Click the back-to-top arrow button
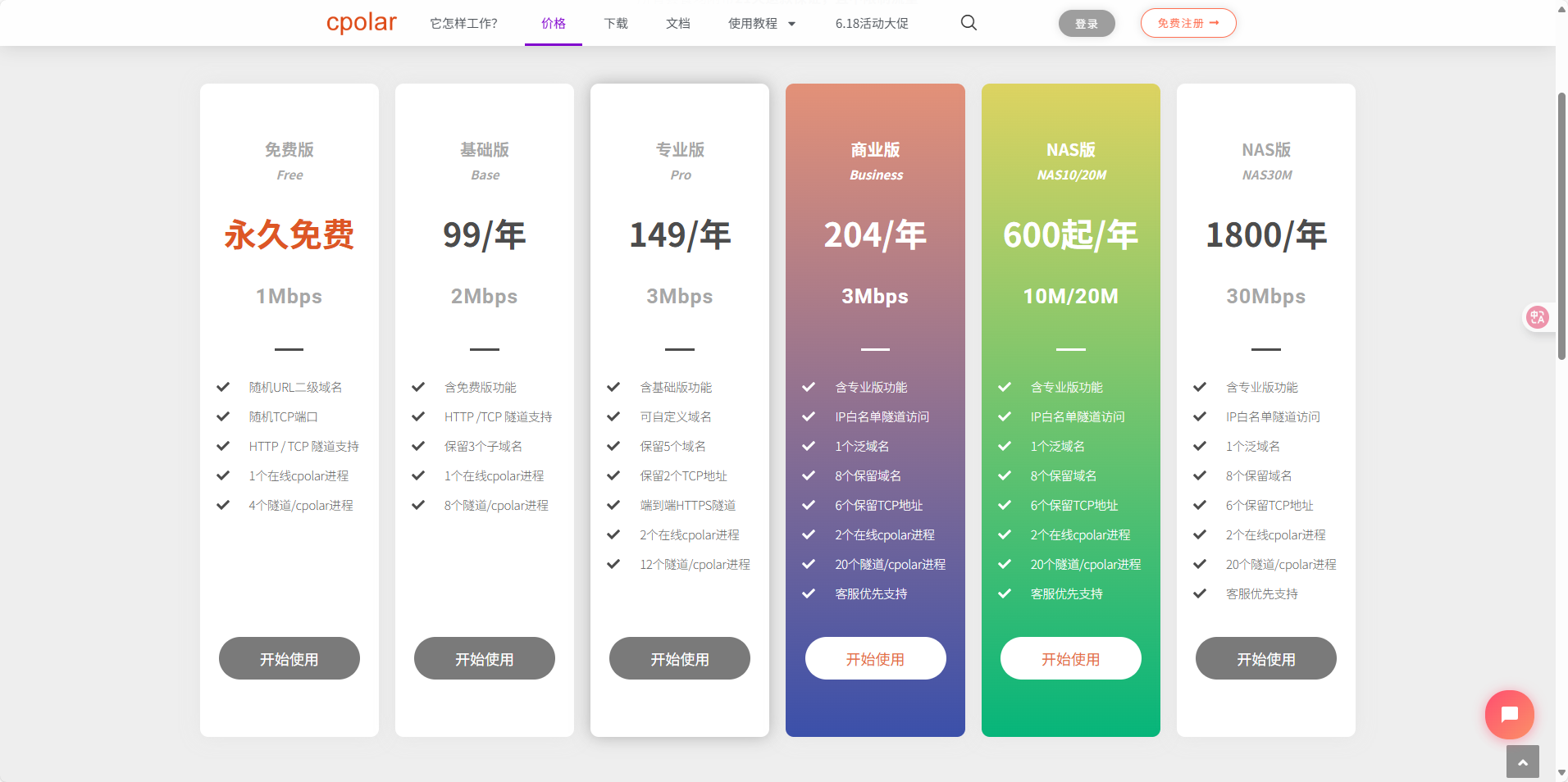 click(1522, 762)
